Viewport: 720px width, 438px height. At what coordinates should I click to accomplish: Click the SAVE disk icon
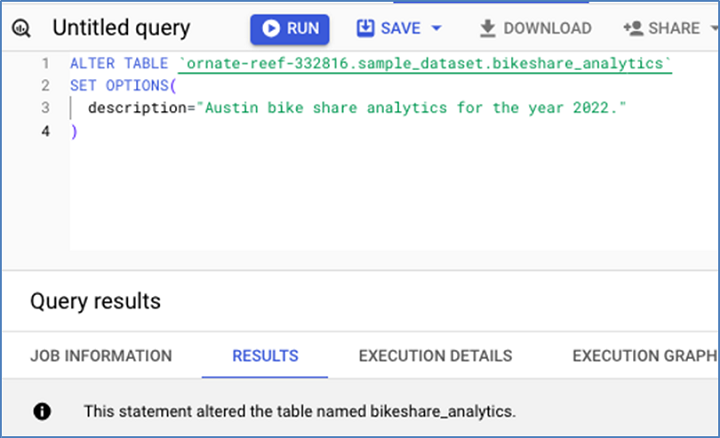(366, 28)
